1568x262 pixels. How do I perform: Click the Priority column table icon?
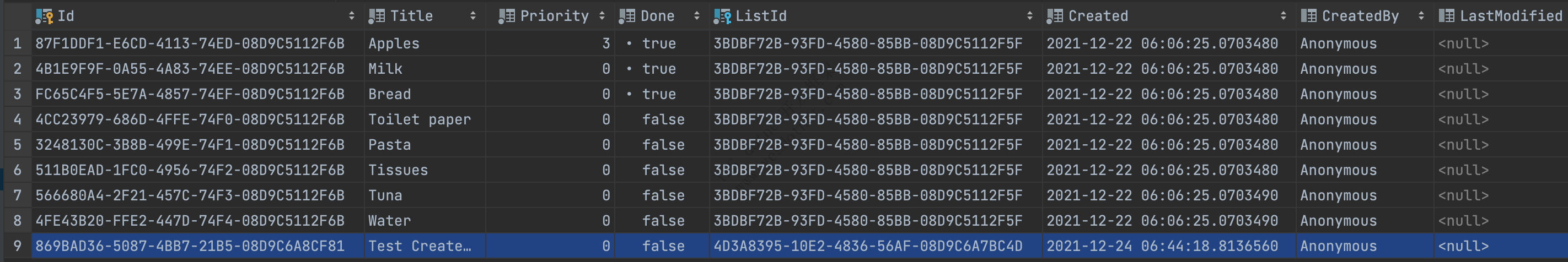pos(507,17)
